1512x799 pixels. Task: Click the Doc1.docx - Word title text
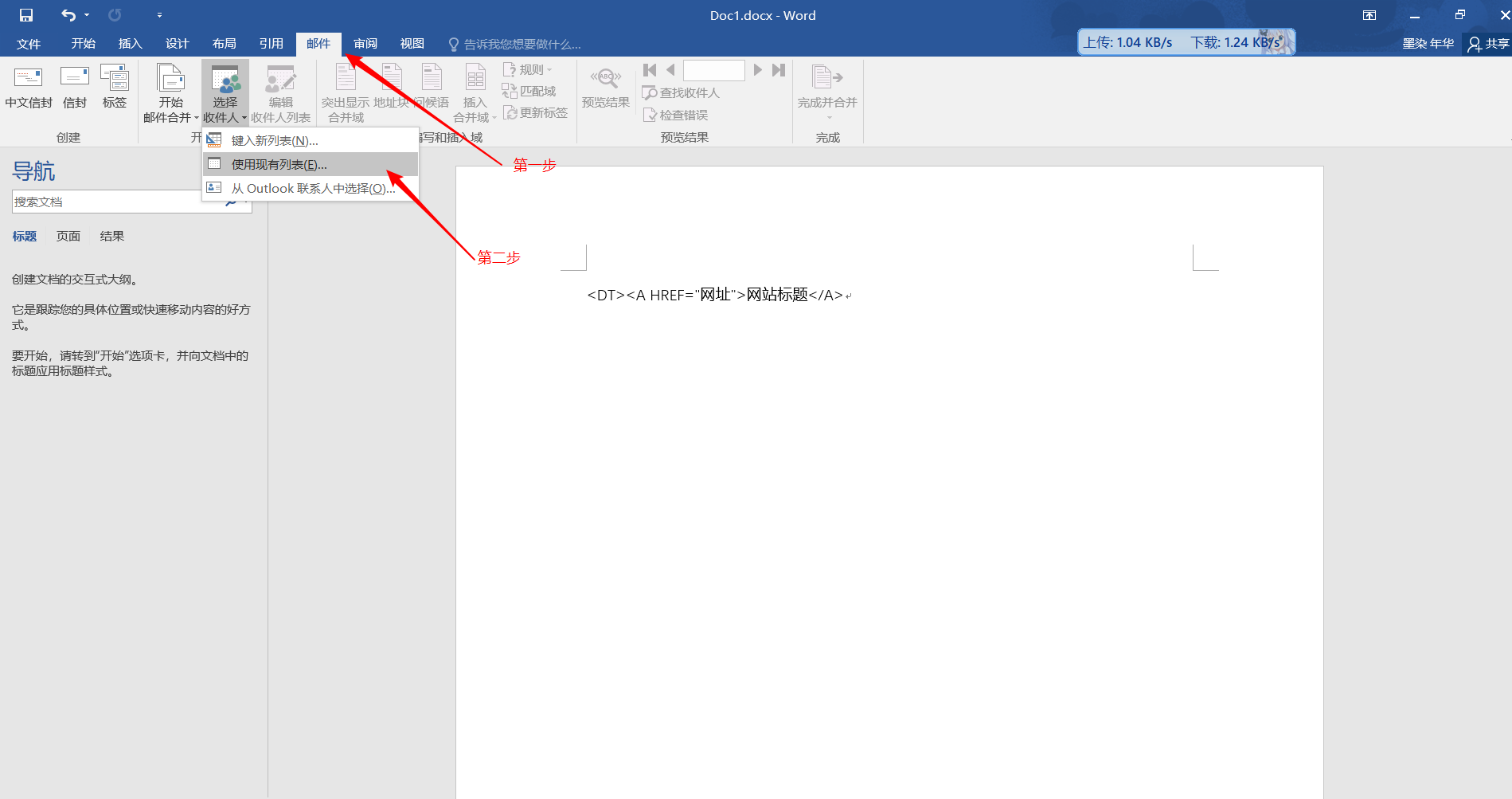763,15
